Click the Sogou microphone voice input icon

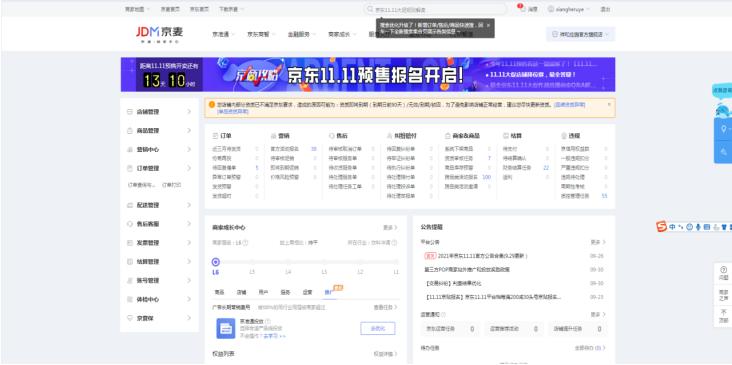tap(698, 227)
